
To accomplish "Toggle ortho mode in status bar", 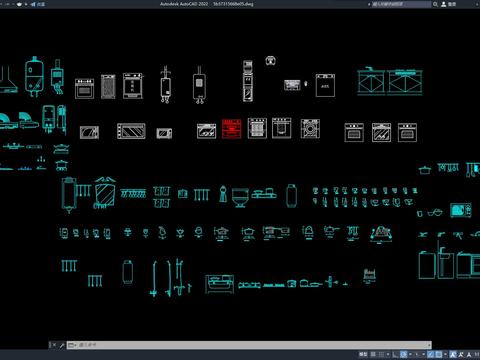I will pos(395,354).
